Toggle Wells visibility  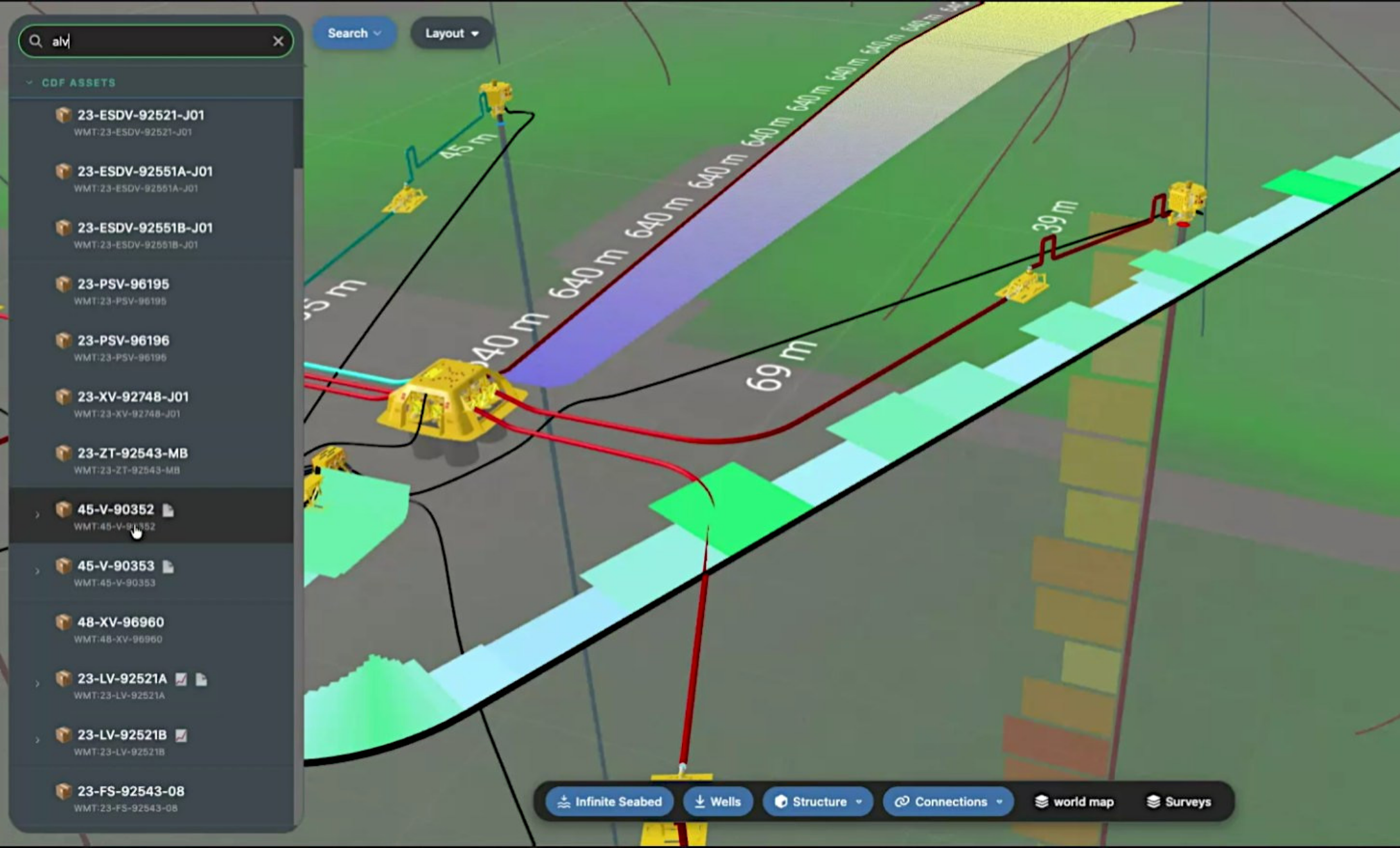point(717,802)
